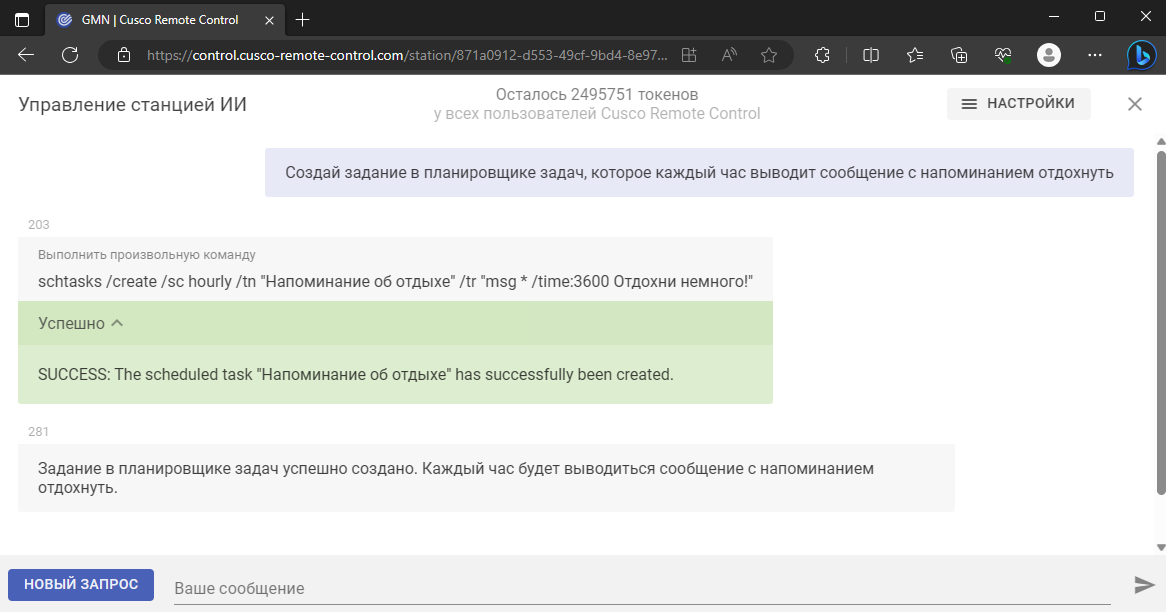Open the НАСТРОЙКИ settings menu
This screenshot has width=1166, height=612.
[1019, 103]
